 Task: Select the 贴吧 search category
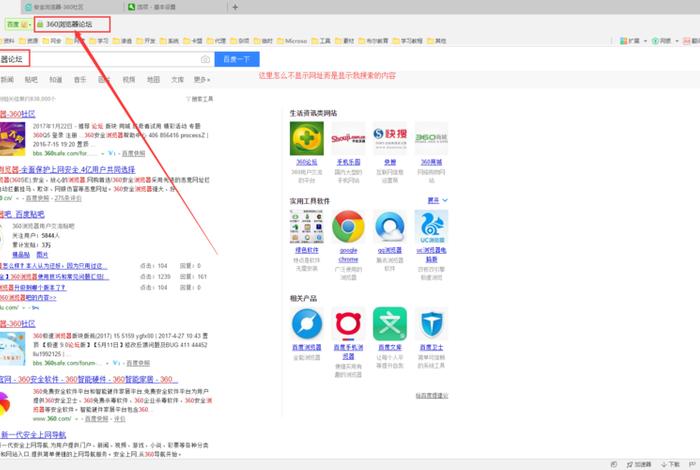point(31,79)
